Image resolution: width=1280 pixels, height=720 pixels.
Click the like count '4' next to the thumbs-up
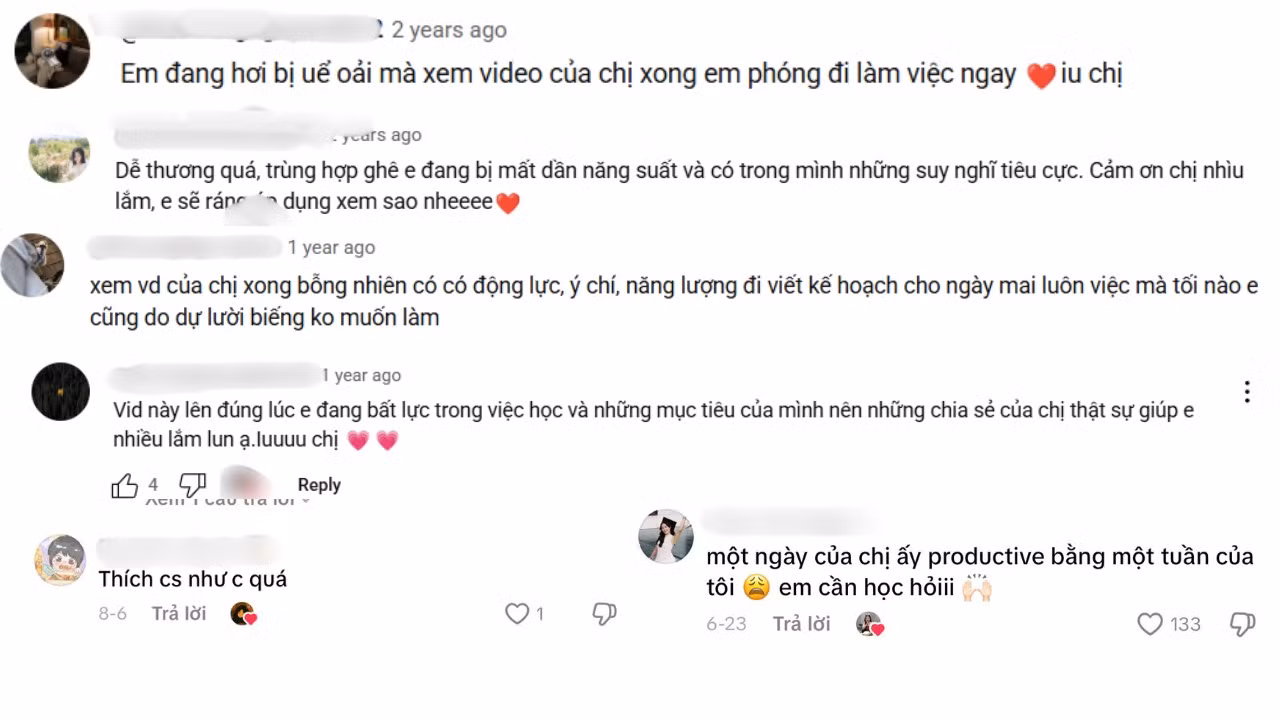point(152,484)
